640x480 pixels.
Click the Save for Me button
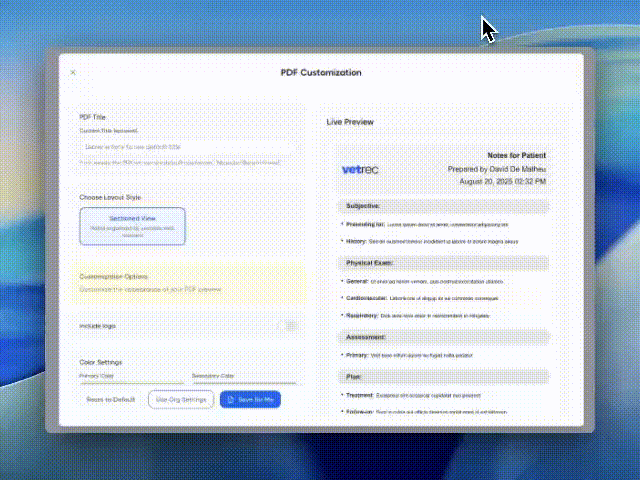250,400
